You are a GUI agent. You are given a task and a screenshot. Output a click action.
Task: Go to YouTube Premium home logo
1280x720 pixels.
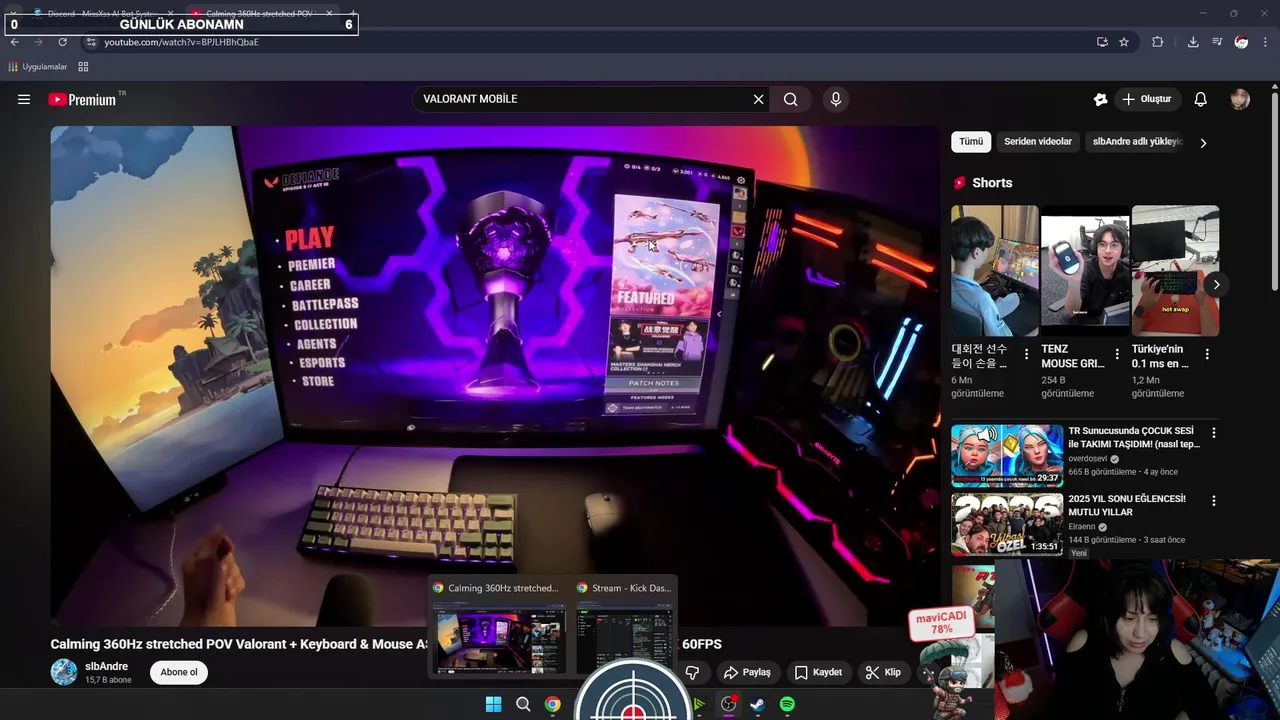tap(82, 99)
